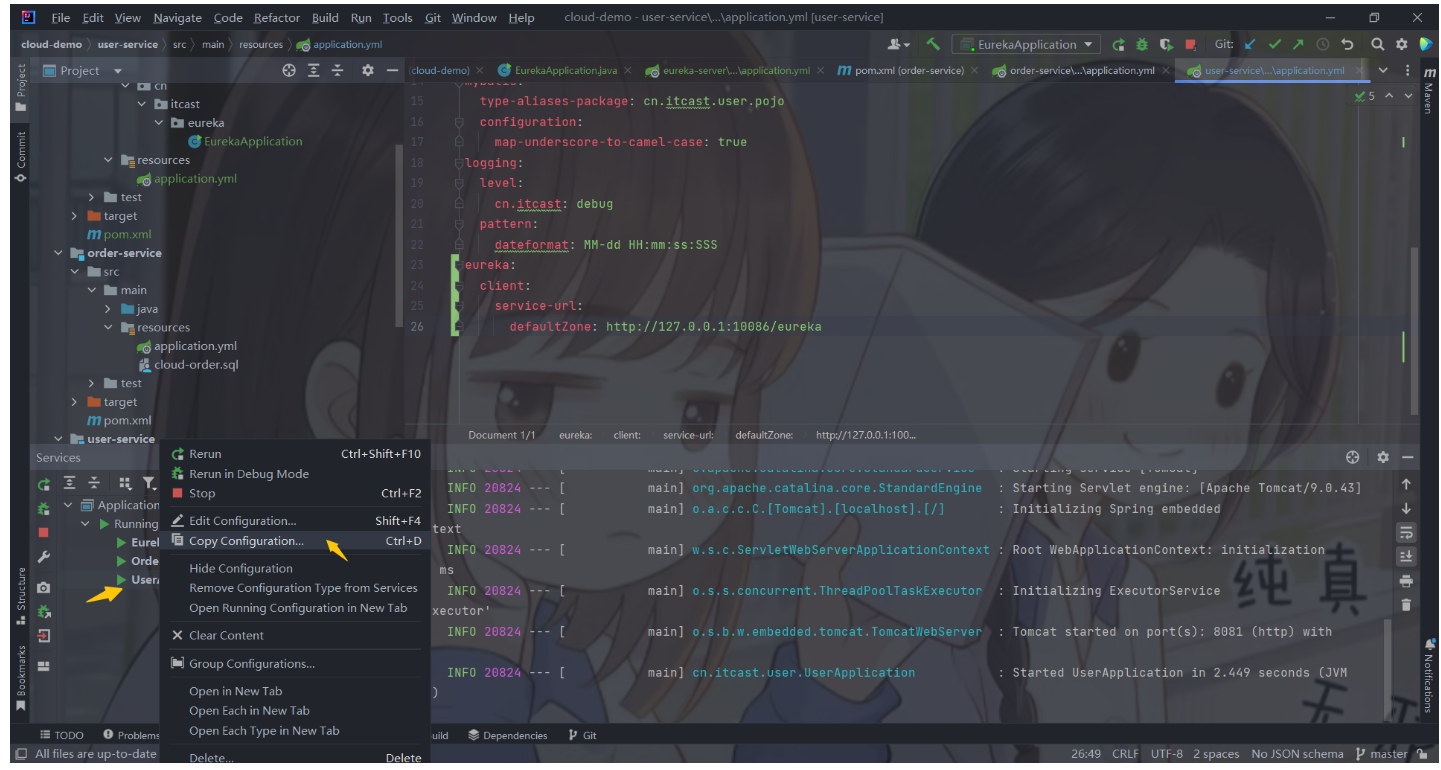
Task: Toggle the Project tool window stripe button
Action: tap(21, 88)
